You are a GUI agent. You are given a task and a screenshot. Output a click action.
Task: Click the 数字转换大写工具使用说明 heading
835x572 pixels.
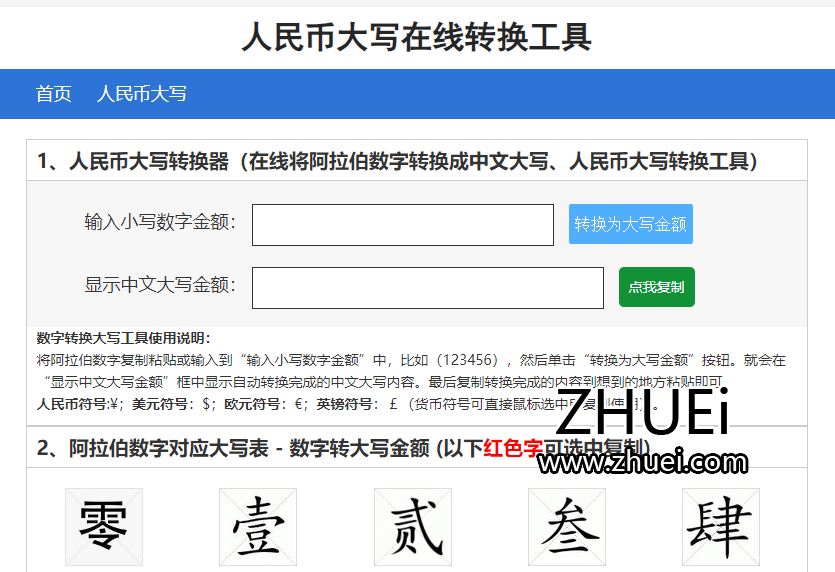click(x=123, y=338)
